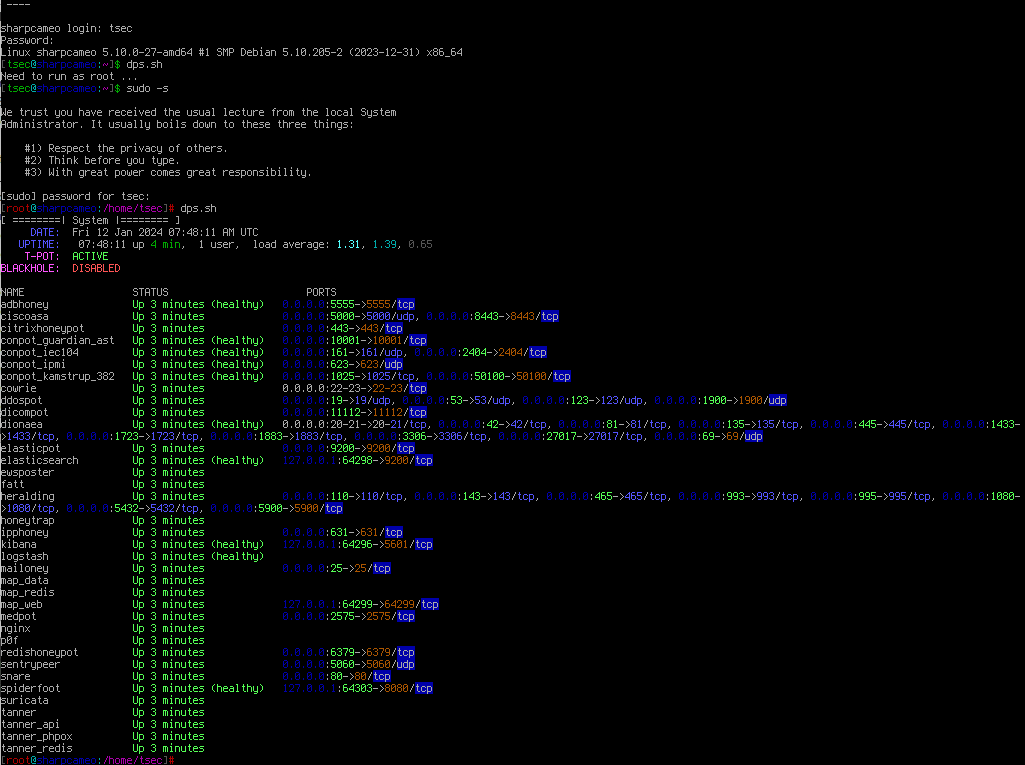Click the cowrie honeypot entry
The width and height of the screenshot is (1025, 765).
pos(18,388)
